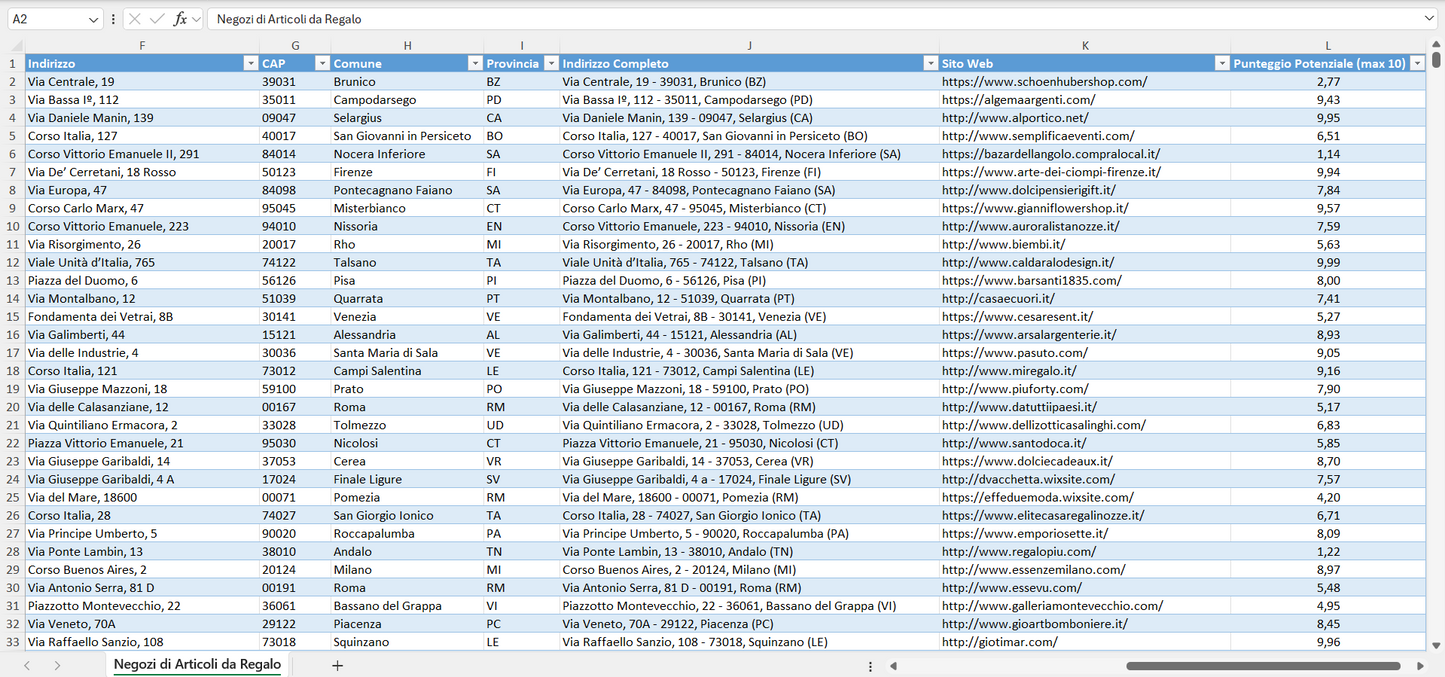This screenshot has width=1445, height=677.
Task: Click the Enter checkmark icon in formula bar
Action: click(x=157, y=19)
